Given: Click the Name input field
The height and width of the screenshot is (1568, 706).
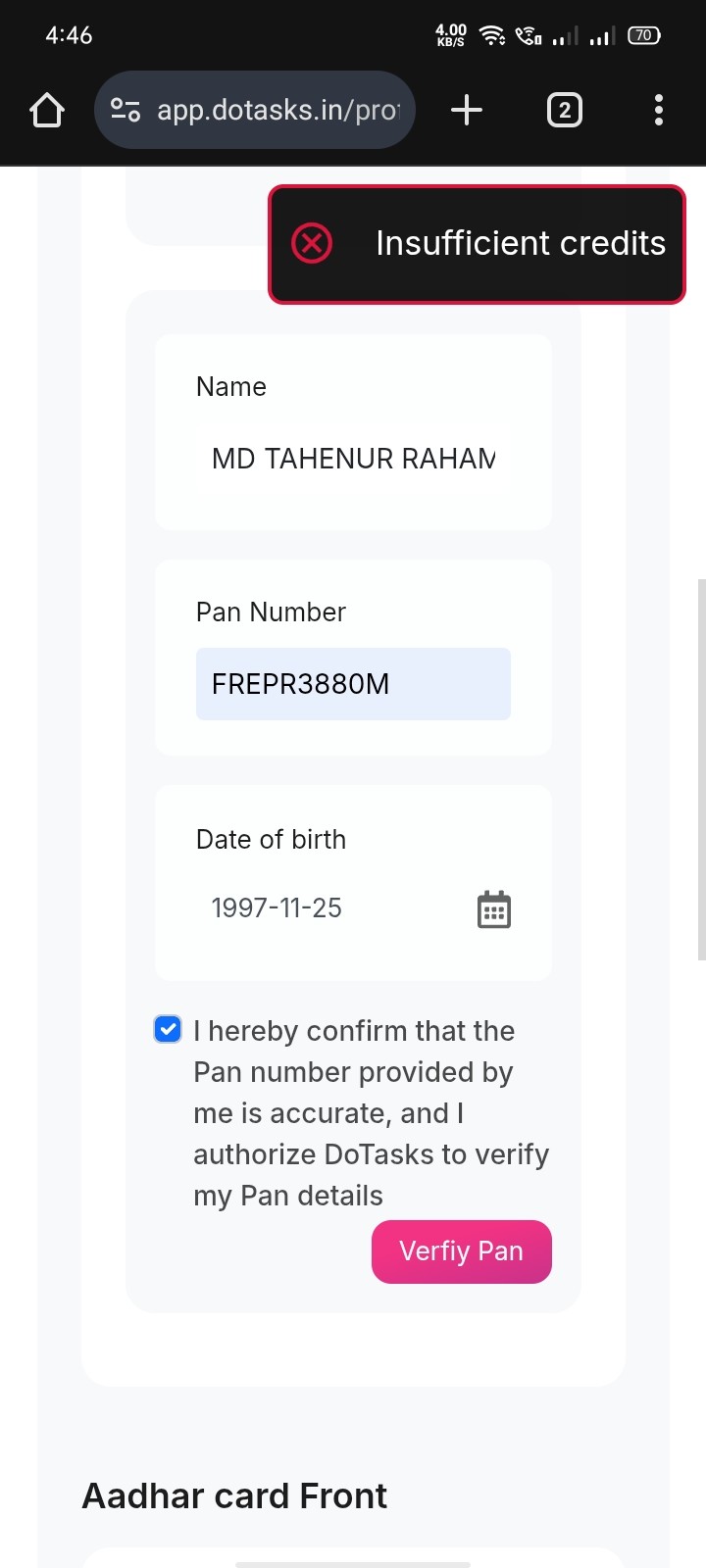Looking at the screenshot, I should [x=353, y=459].
